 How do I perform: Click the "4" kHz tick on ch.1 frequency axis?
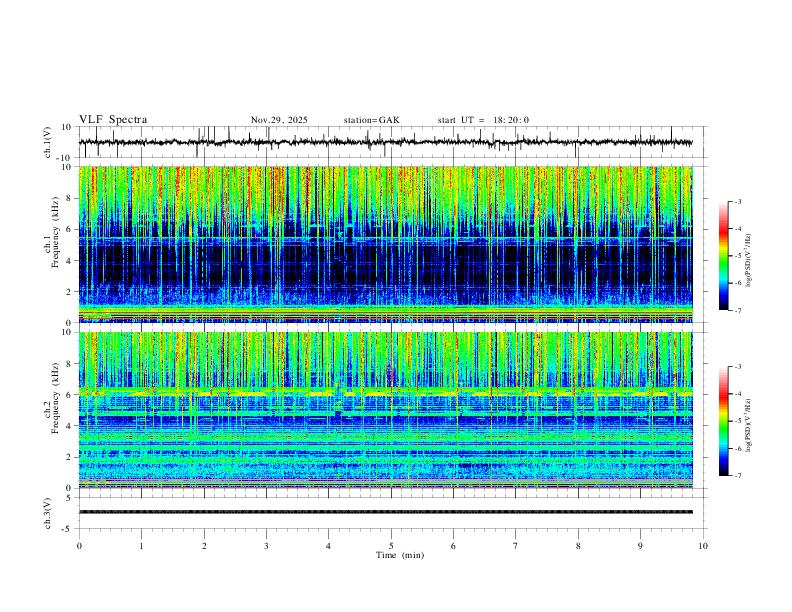(x=70, y=261)
